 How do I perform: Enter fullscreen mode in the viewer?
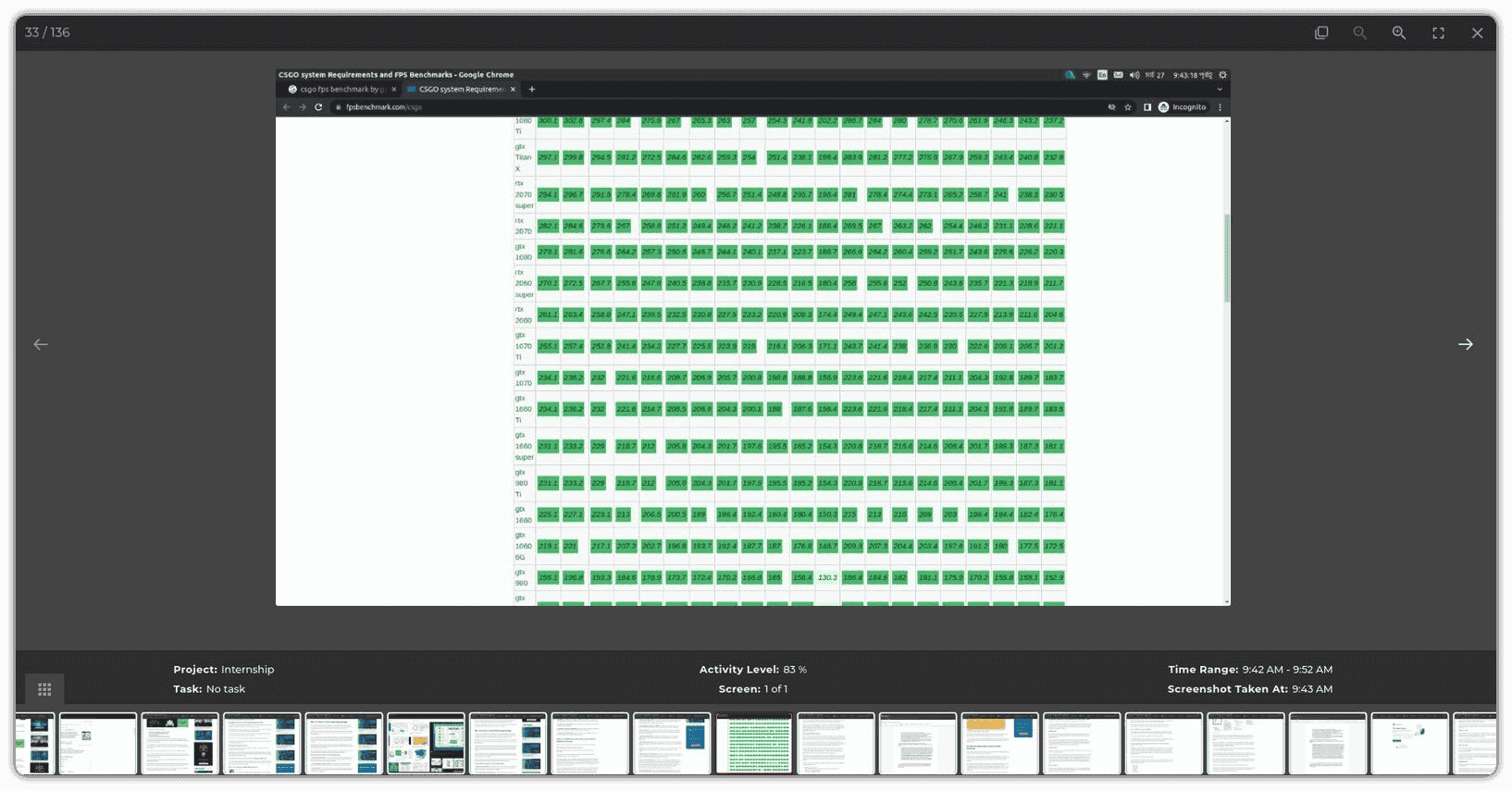point(1438,32)
